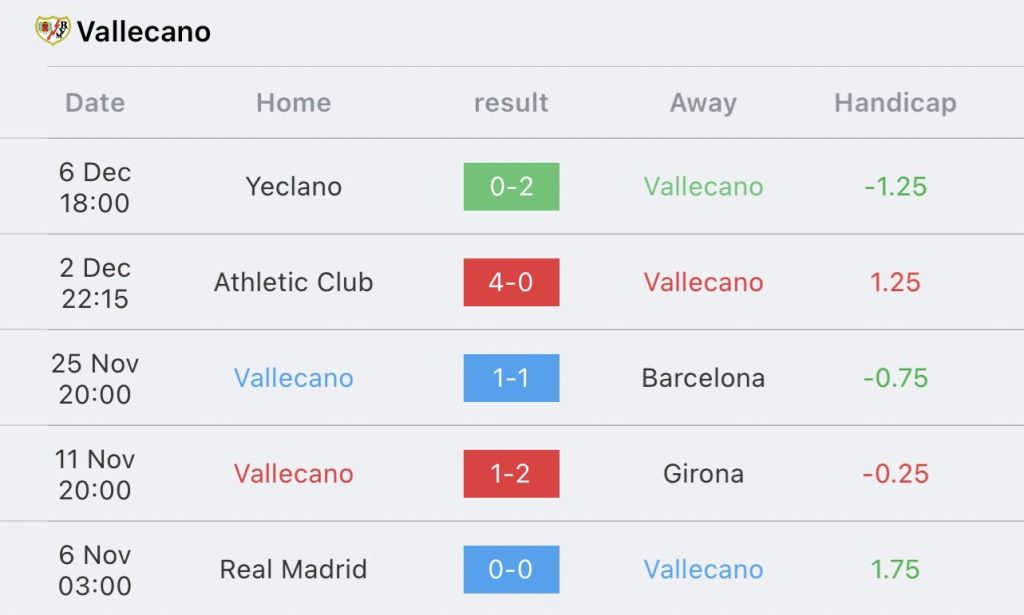The image size is (1024, 615).
Task: Select Real Madrid home team
Action: (293, 569)
